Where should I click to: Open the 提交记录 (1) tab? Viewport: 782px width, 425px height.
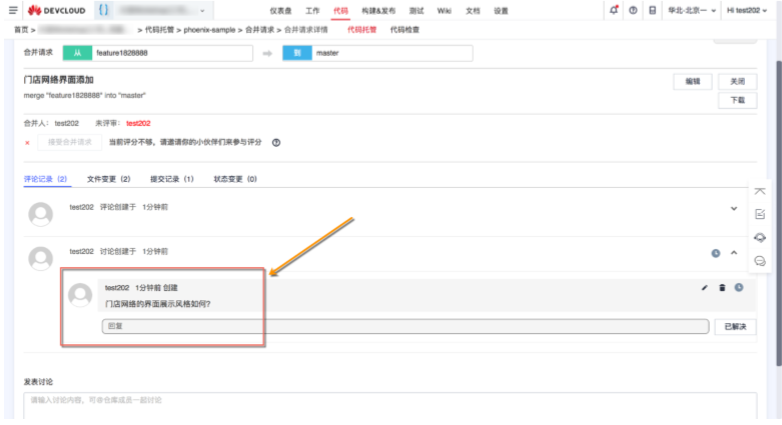pos(172,179)
